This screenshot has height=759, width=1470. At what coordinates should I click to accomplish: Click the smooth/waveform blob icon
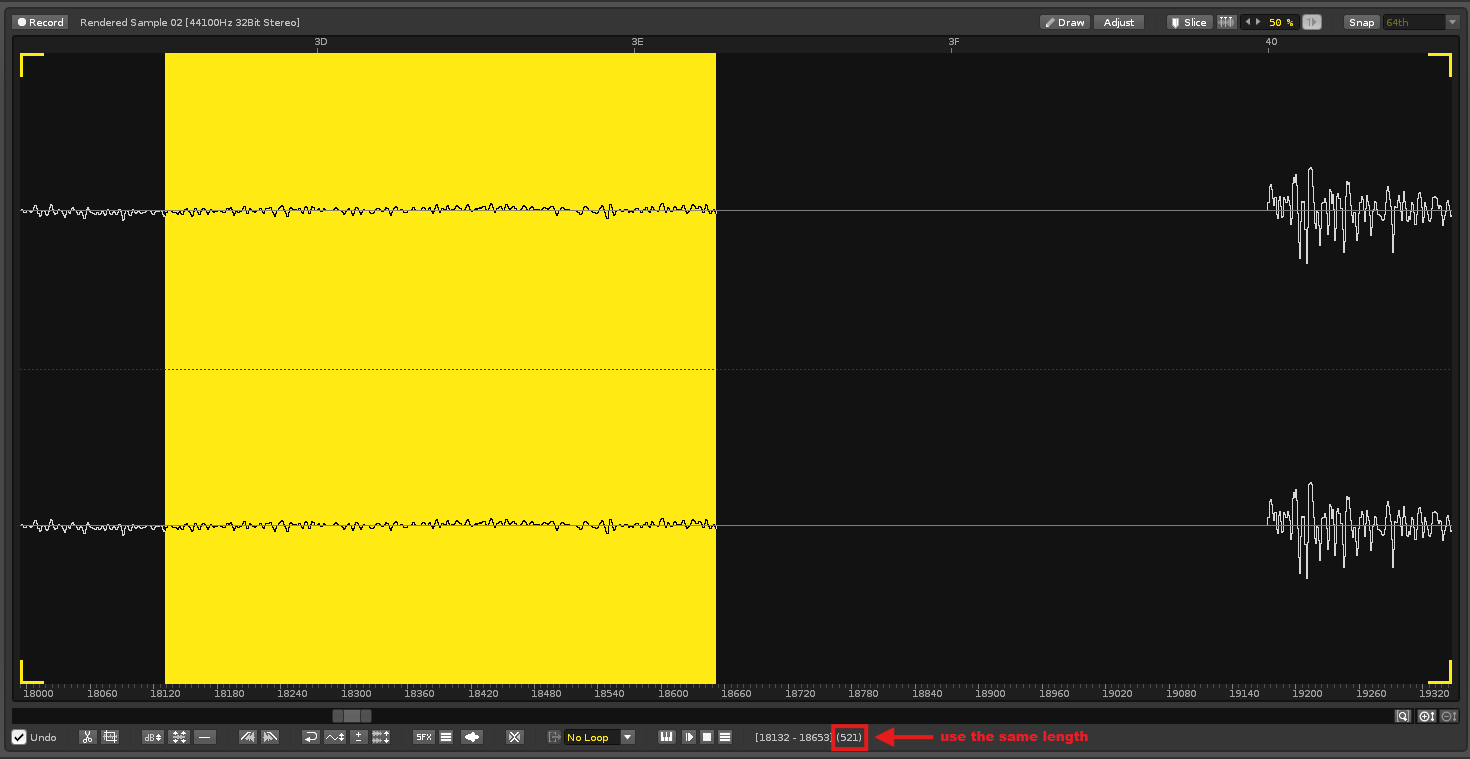(472, 737)
